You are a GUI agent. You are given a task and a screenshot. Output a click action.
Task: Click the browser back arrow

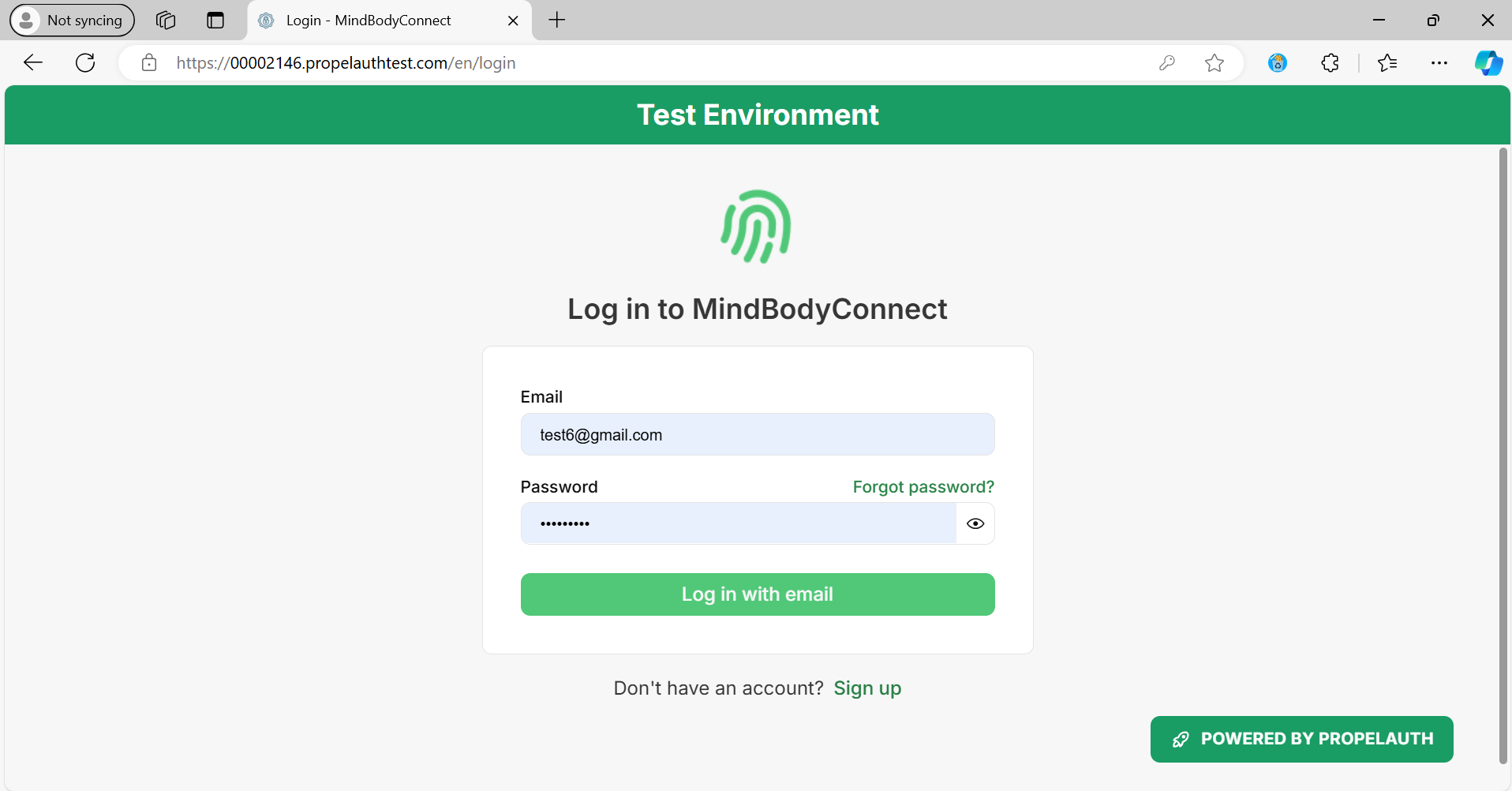(33, 63)
